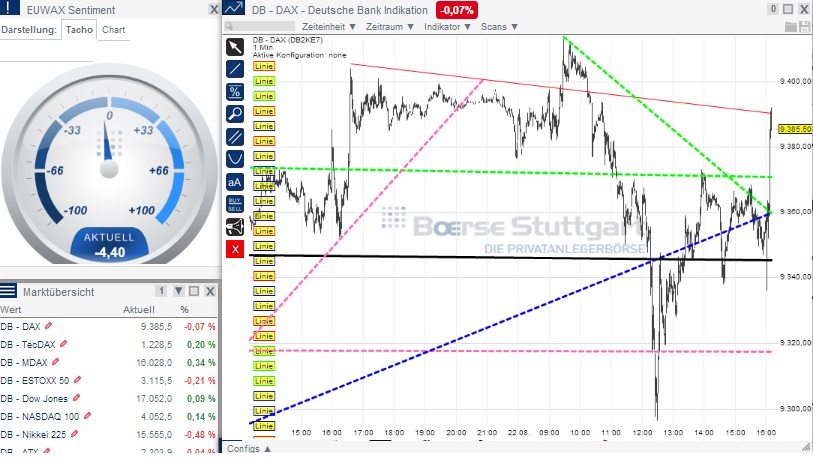Open the Zeitraum dropdown
Screen dimensions: 813x461
coord(389,26)
